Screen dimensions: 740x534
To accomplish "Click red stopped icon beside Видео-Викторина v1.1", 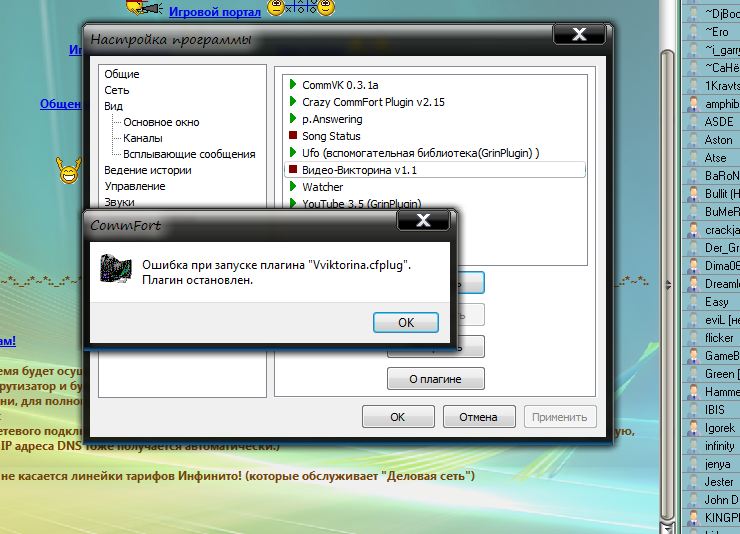I will [x=292, y=170].
